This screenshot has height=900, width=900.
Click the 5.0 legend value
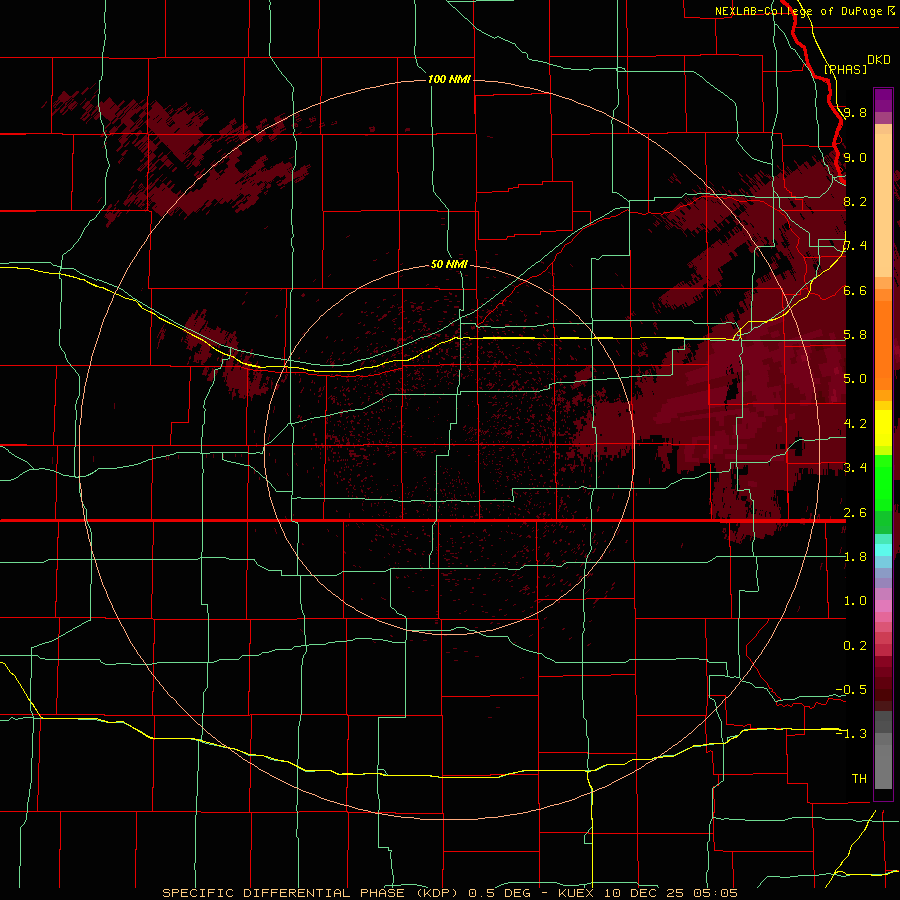(x=855, y=379)
